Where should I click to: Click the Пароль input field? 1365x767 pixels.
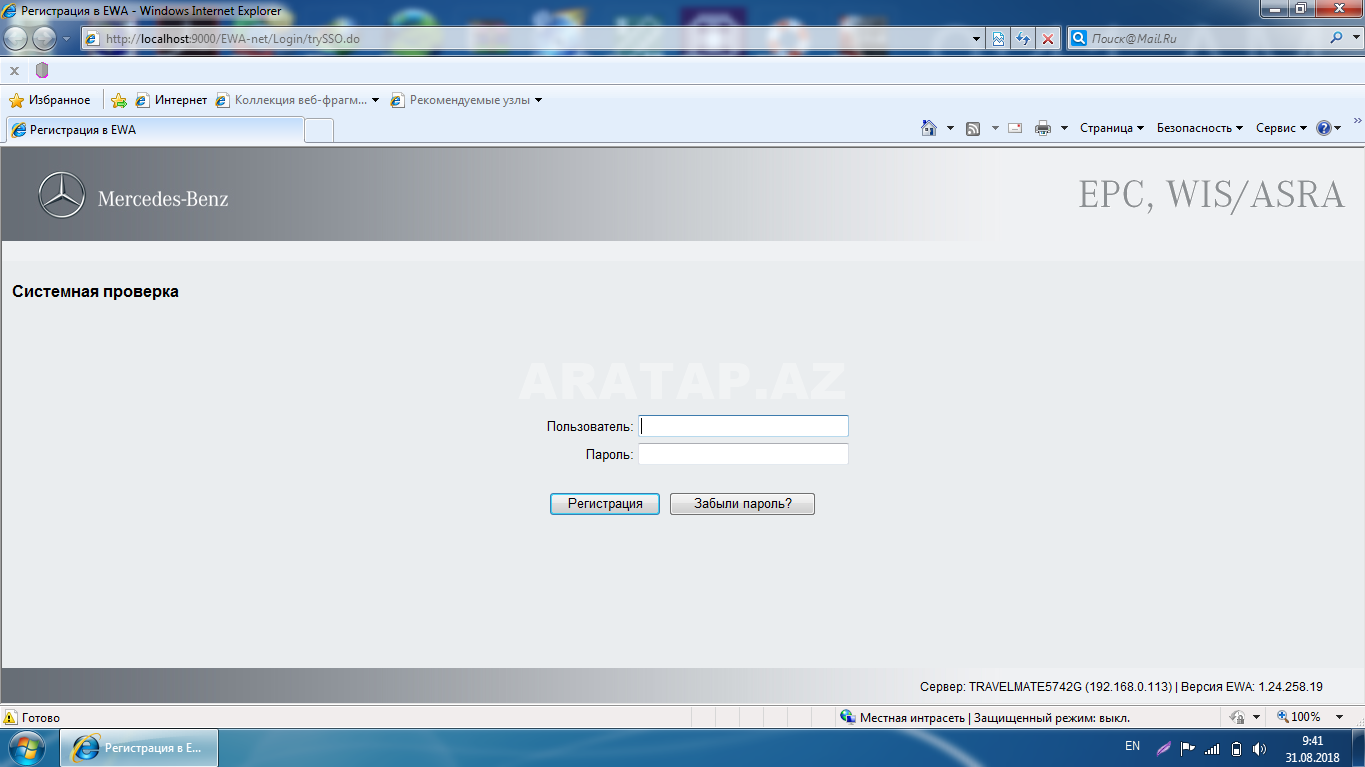[743, 454]
